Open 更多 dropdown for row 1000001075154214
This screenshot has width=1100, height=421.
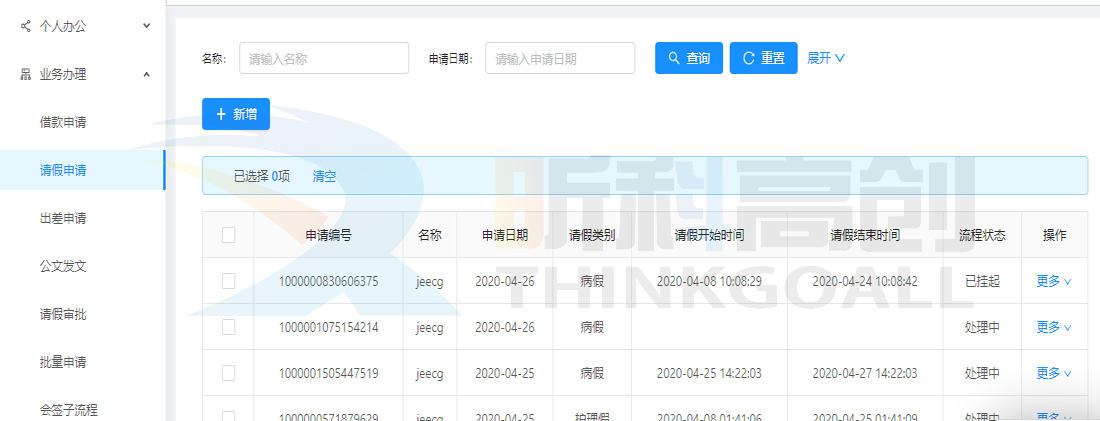pyautogui.click(x=1054, y=328)
